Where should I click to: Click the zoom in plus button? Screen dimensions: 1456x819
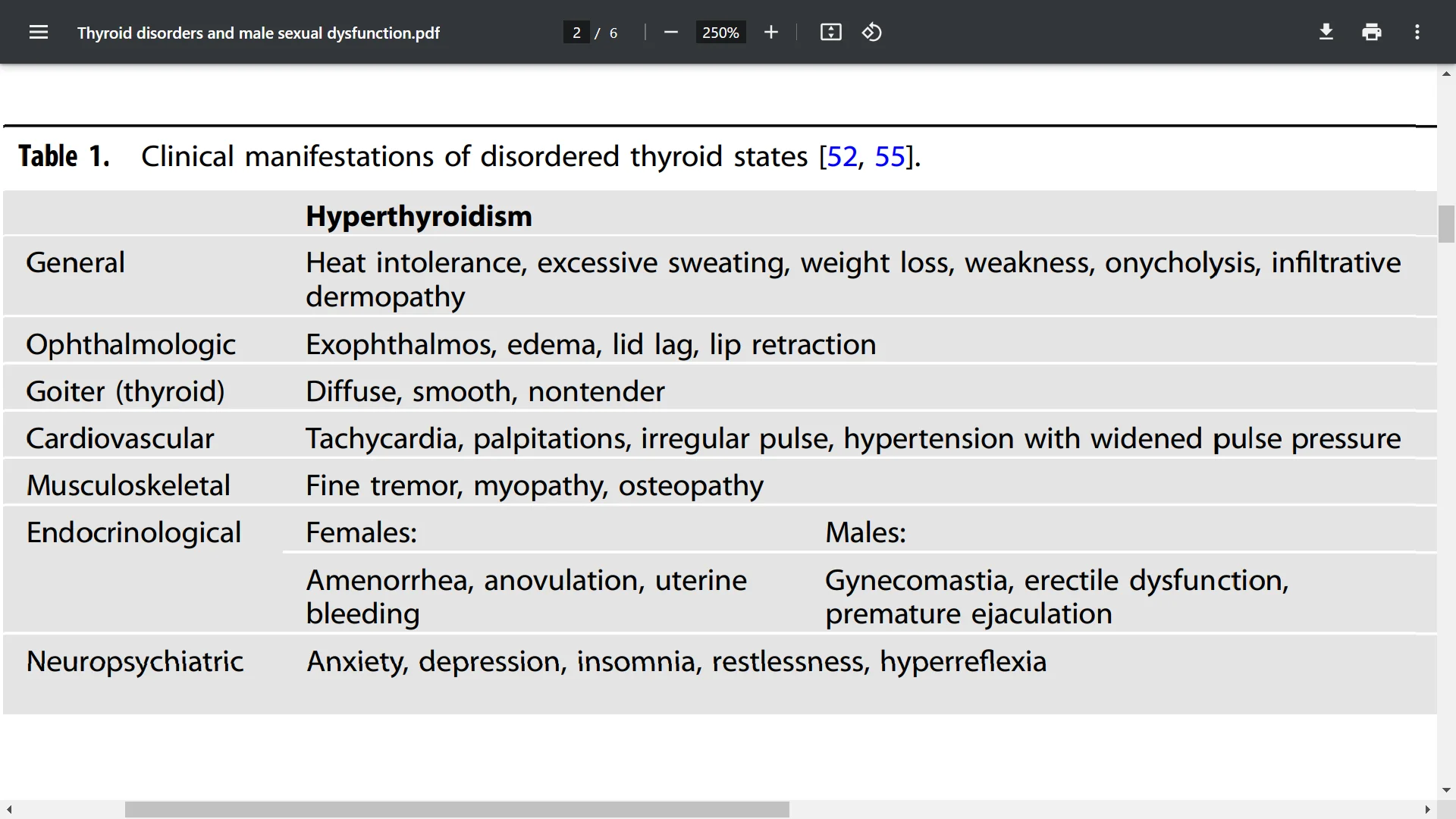(x=770, y=32)
